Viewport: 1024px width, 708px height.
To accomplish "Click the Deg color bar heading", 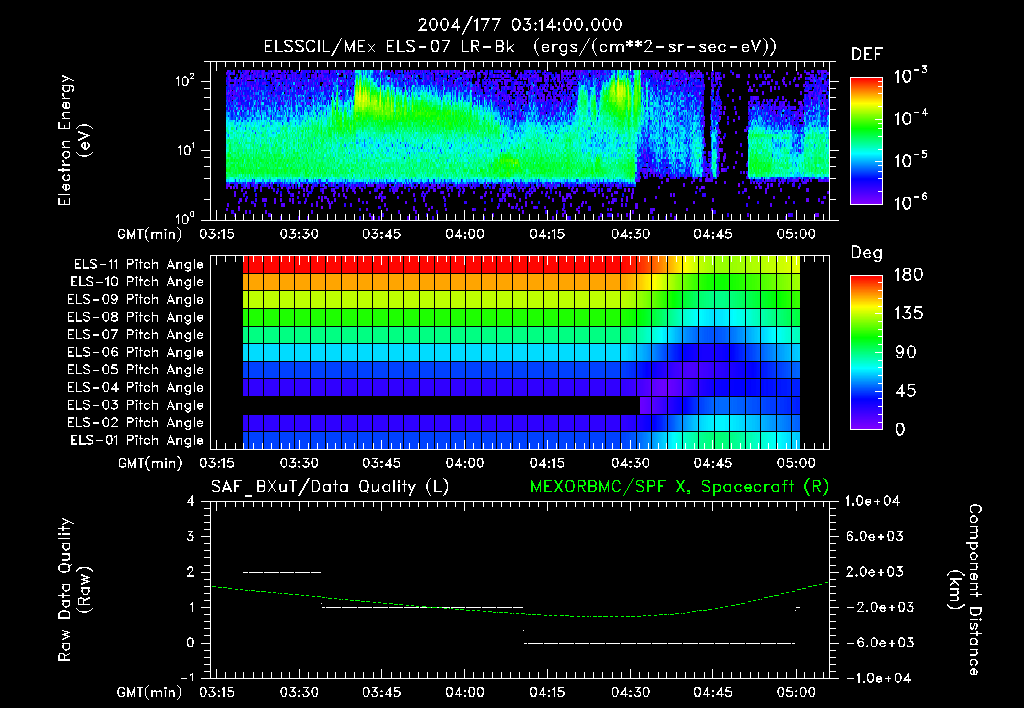I will [x=866, y=253].
